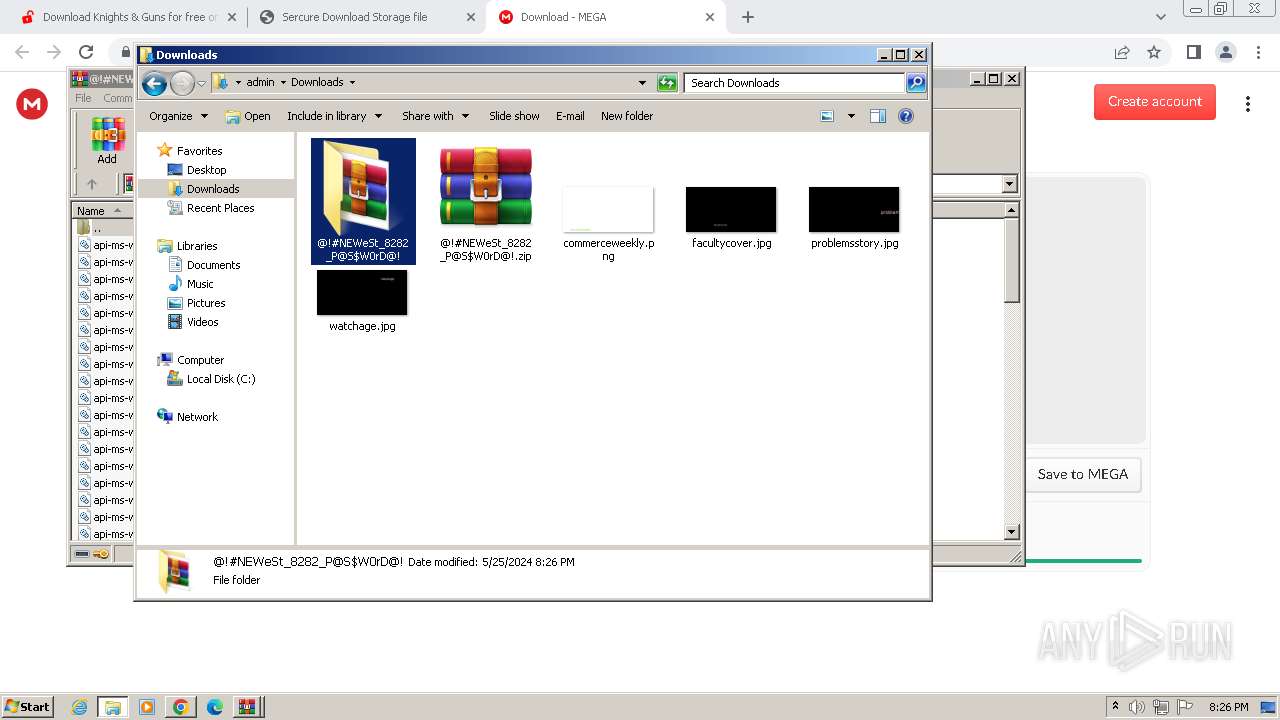Click Chrome reload page icon
This screenshot has height=720, width=1280.
(x=86, y=53)
